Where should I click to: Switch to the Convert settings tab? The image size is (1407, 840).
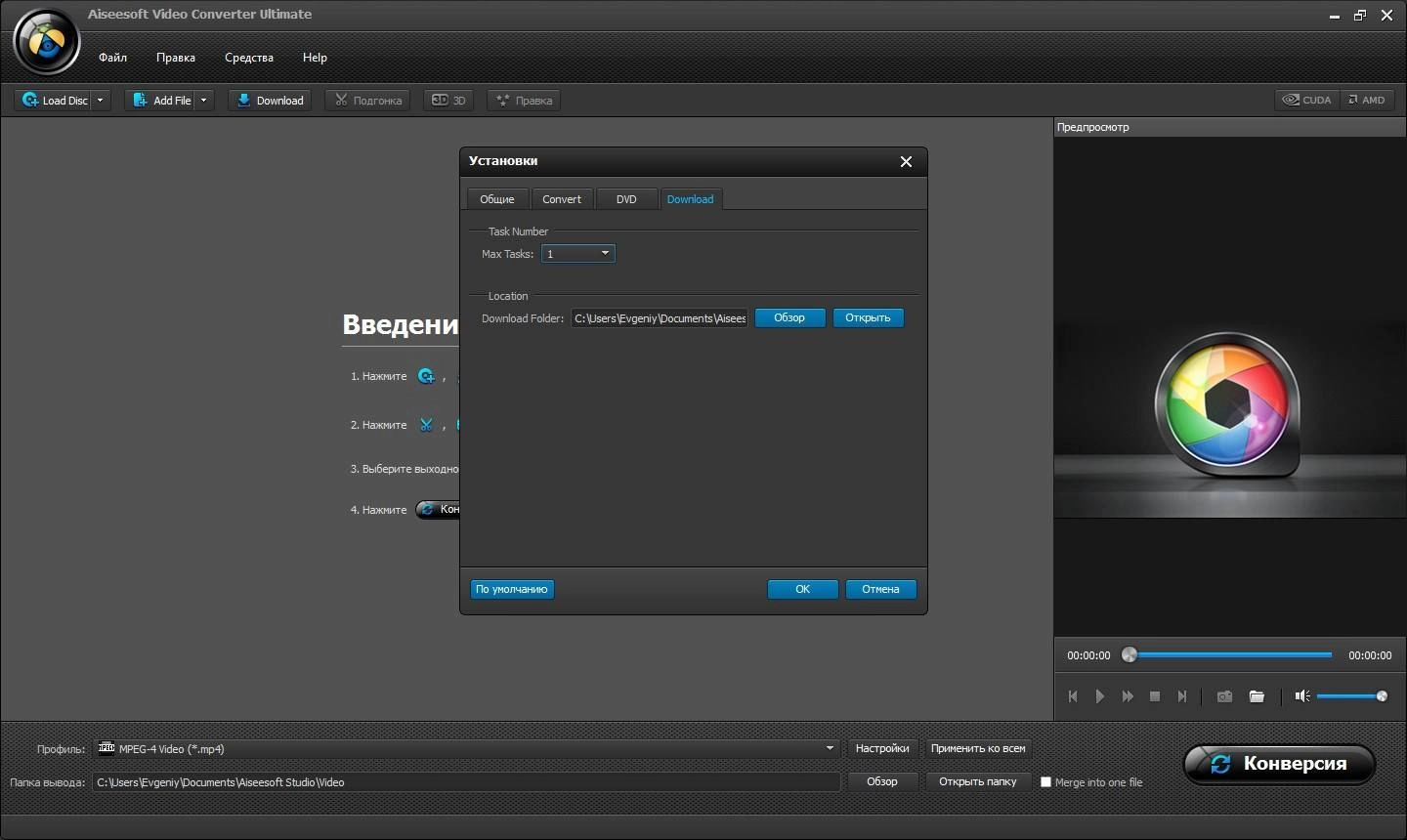[x=562, y=199]
